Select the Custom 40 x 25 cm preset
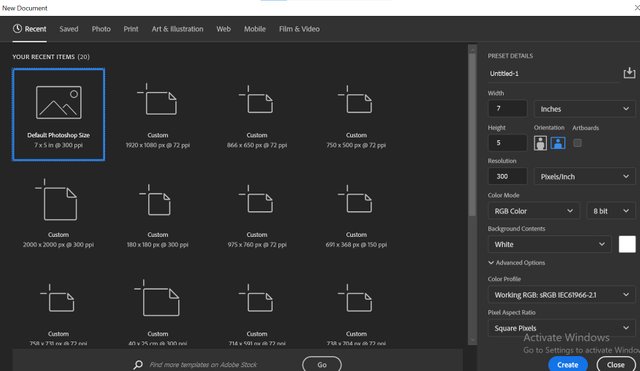 (158, 312)
